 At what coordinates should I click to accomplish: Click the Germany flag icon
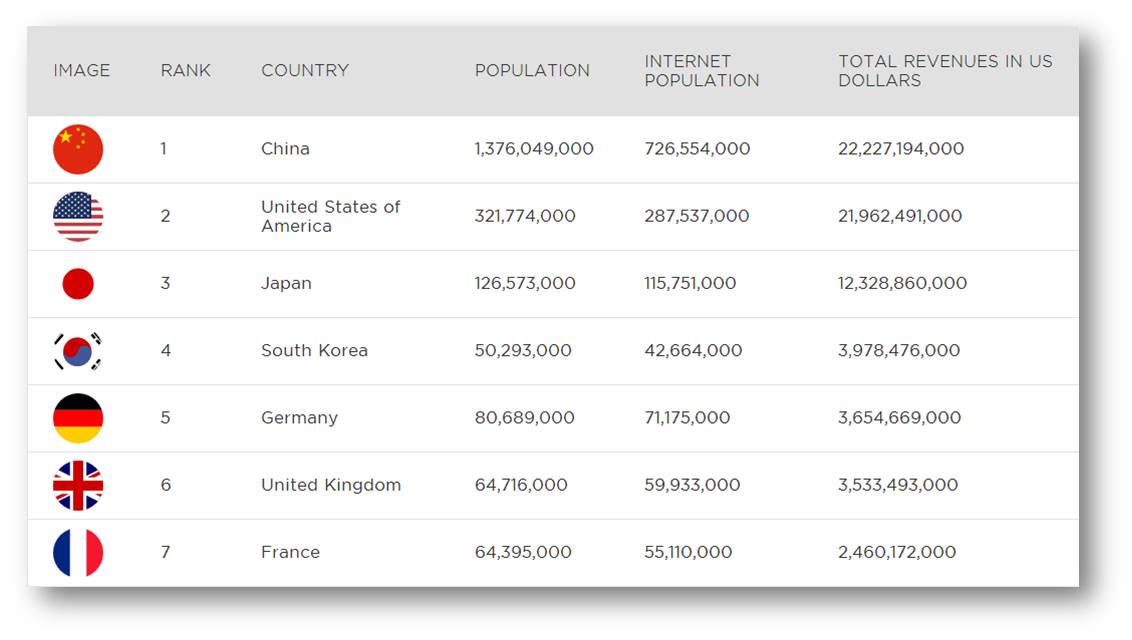(78, 418)
